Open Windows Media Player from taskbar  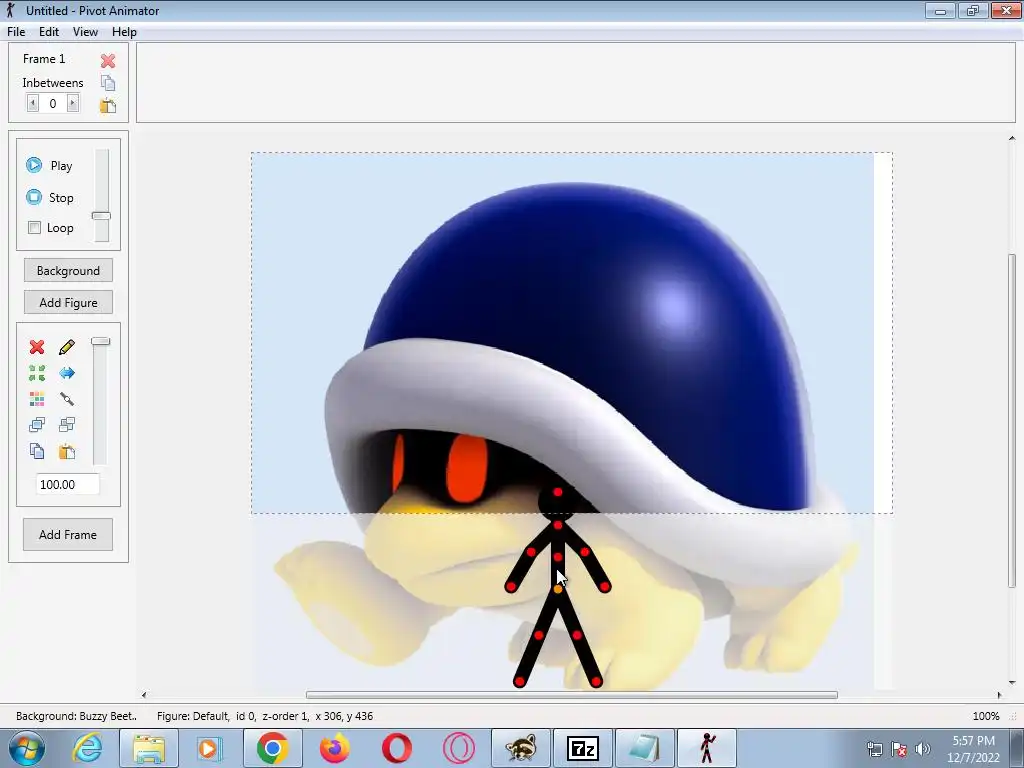tap(210, 748)
